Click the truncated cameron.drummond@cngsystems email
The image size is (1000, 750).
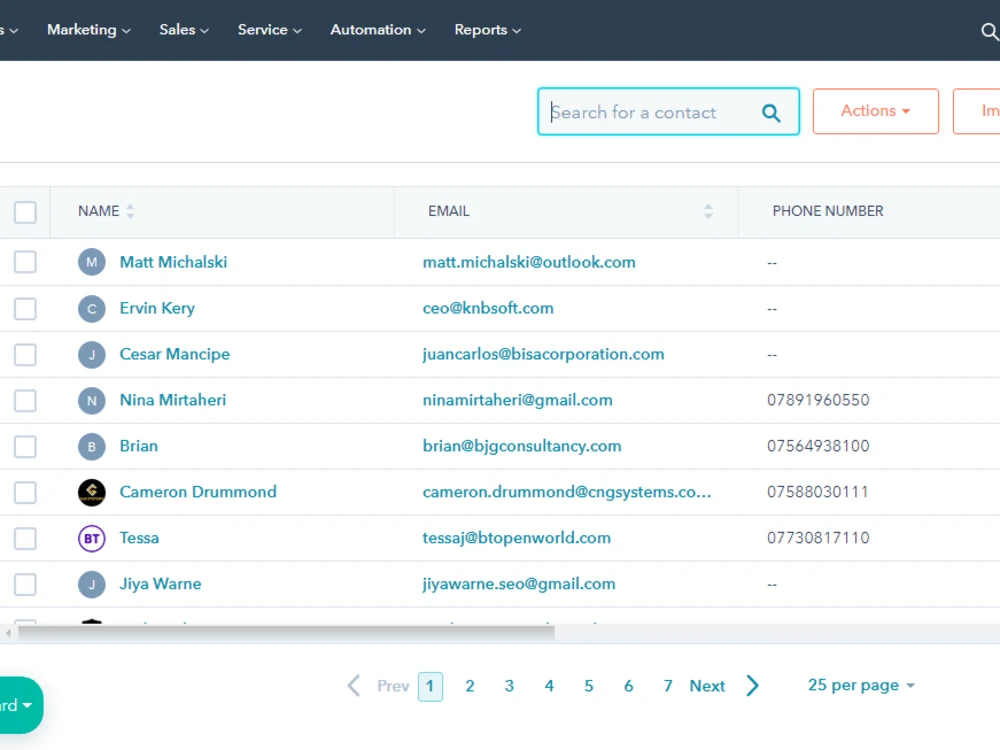[566, 492]
